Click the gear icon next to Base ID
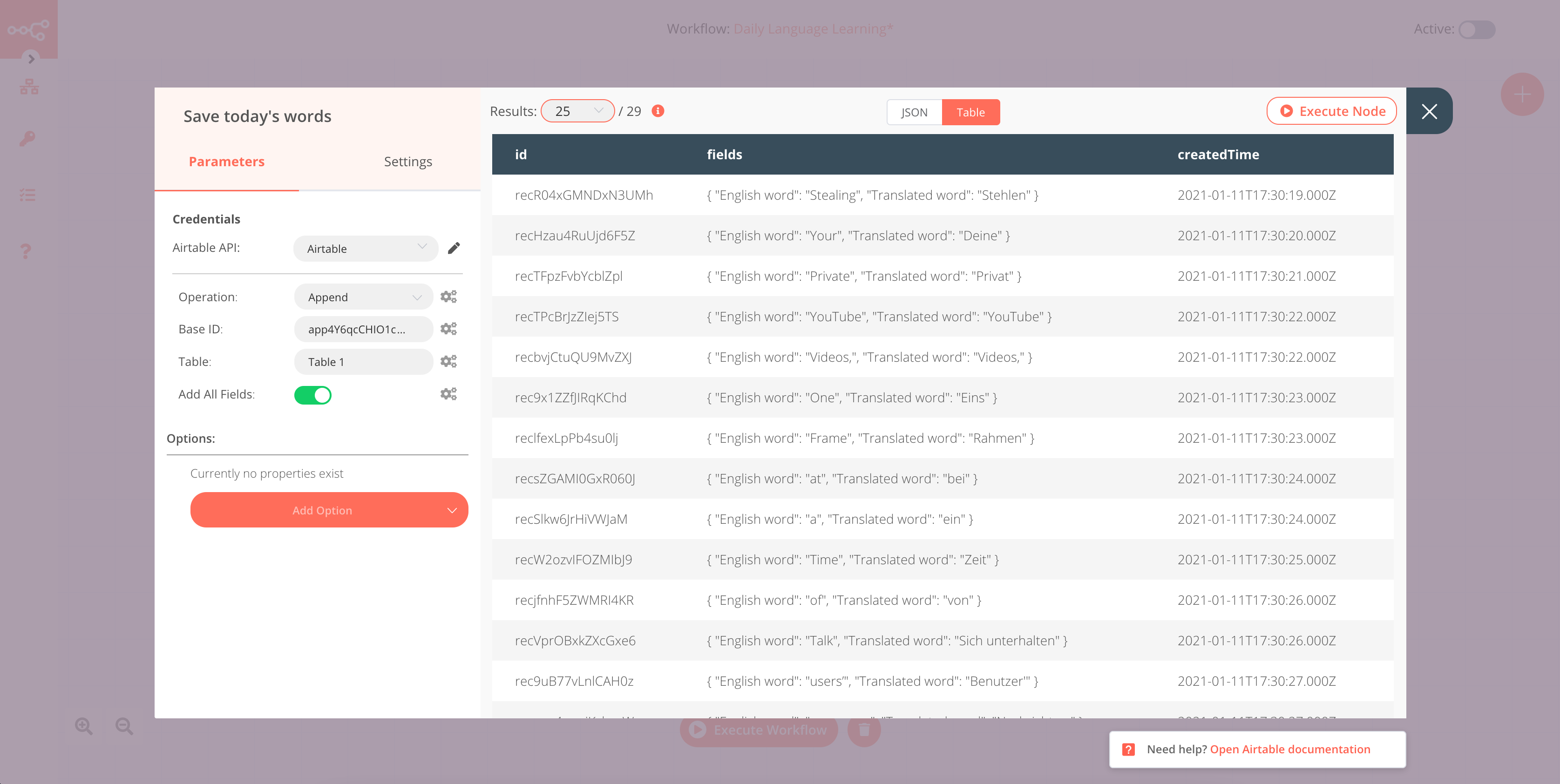 pyautogui.click(x=449, y=329)
